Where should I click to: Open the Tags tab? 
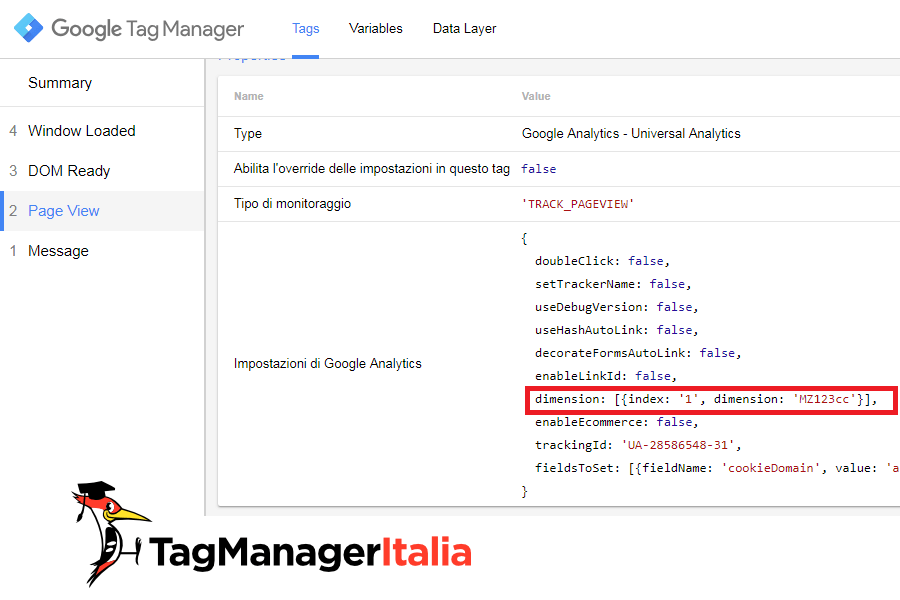[305, 29]
